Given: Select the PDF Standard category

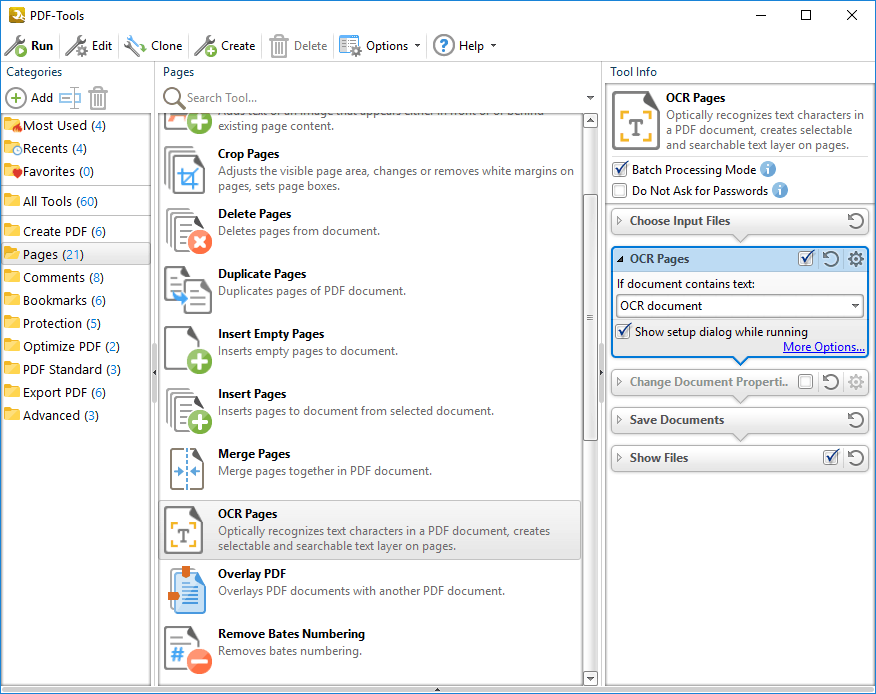Looking at the screenshot, I should [75, 369].
